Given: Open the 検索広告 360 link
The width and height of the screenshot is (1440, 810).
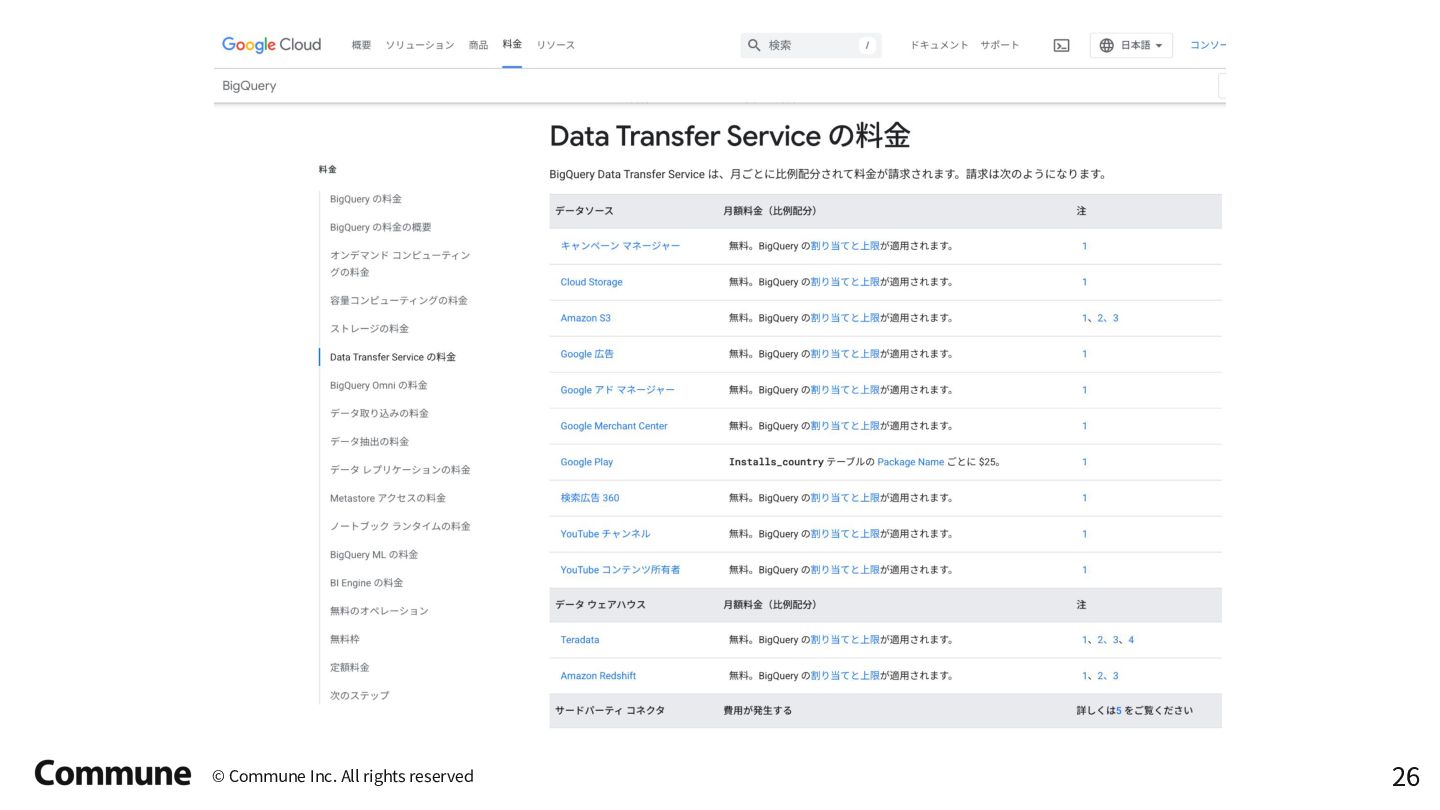Looking at the screenshot, I should [x=590, y=498].
